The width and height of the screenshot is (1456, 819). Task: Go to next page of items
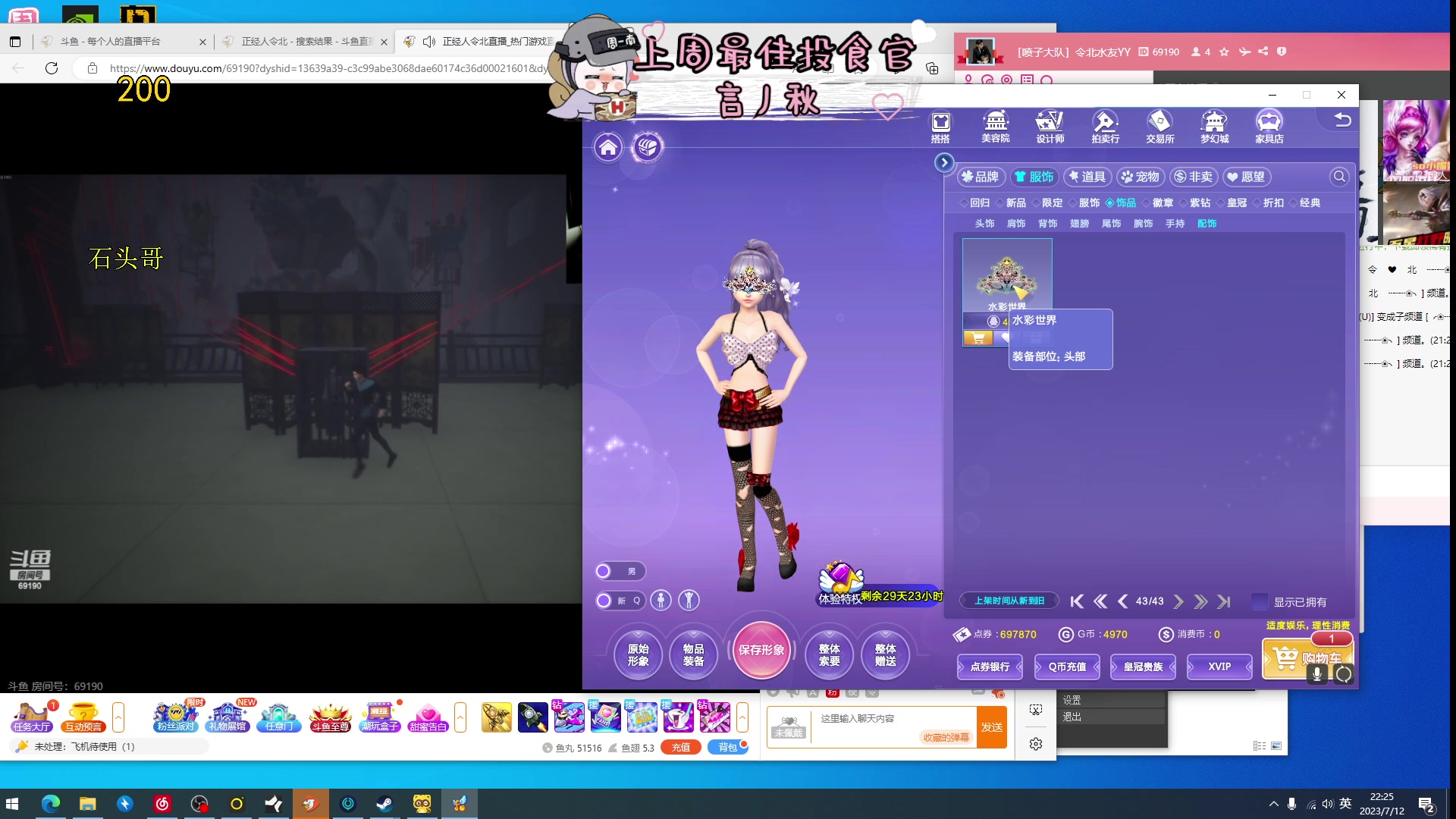[x=1178, y=601]
